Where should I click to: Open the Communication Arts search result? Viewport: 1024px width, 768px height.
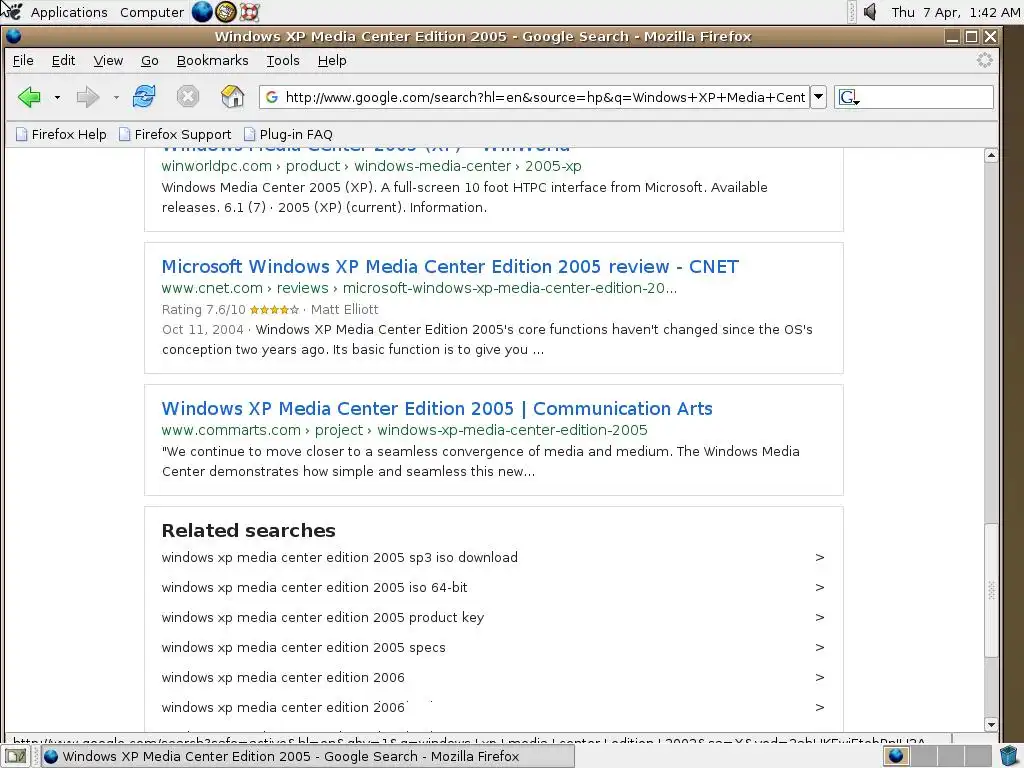click(x=437, y=409)
